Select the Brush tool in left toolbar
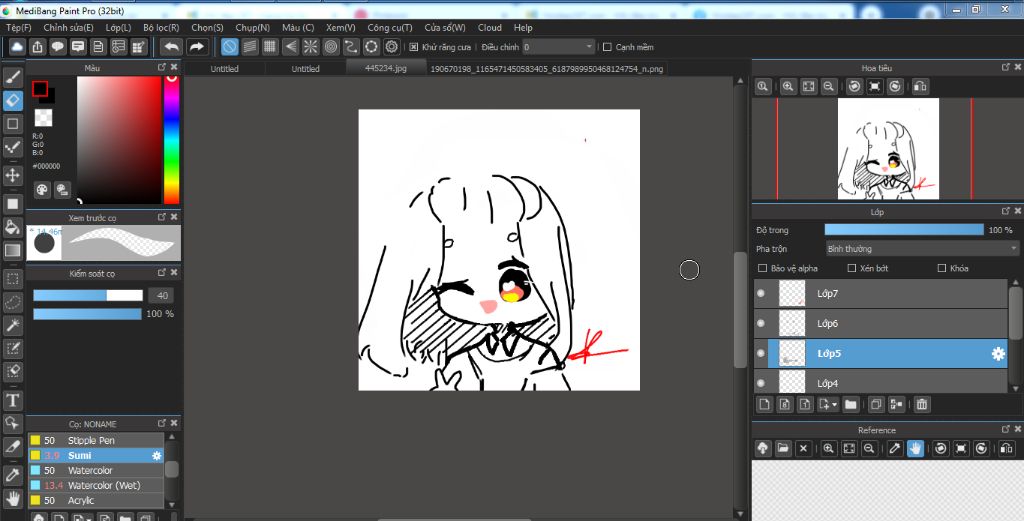 coord(12,78)
